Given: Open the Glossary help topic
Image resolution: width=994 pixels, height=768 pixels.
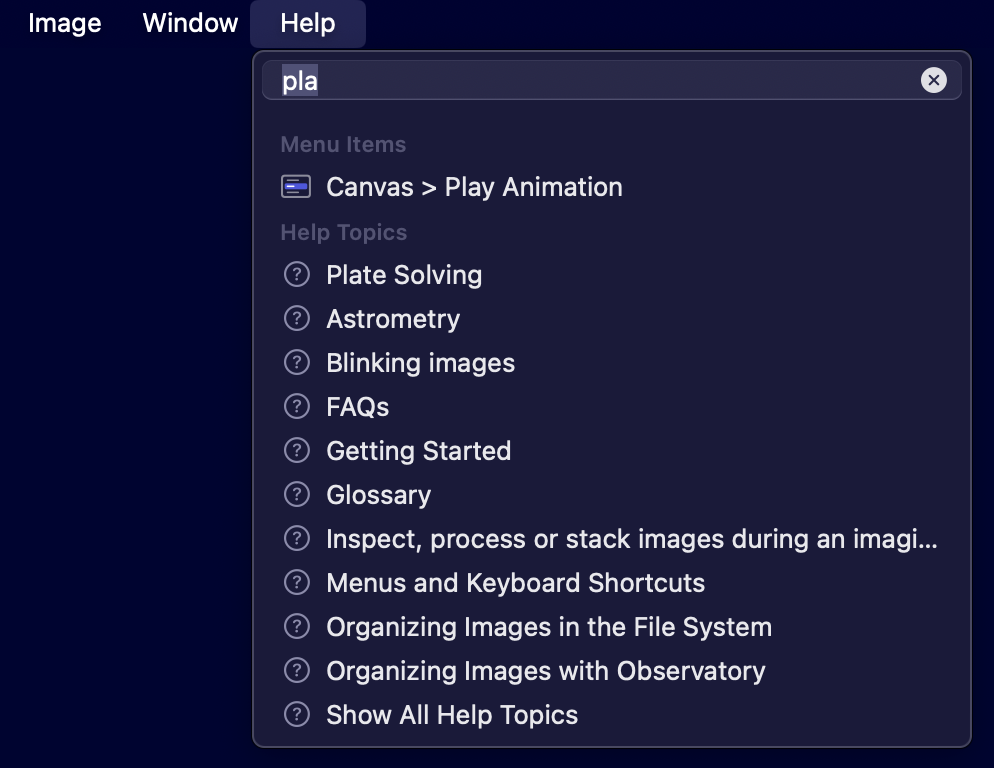Looking at the screenshot, I should click(612, 495).
